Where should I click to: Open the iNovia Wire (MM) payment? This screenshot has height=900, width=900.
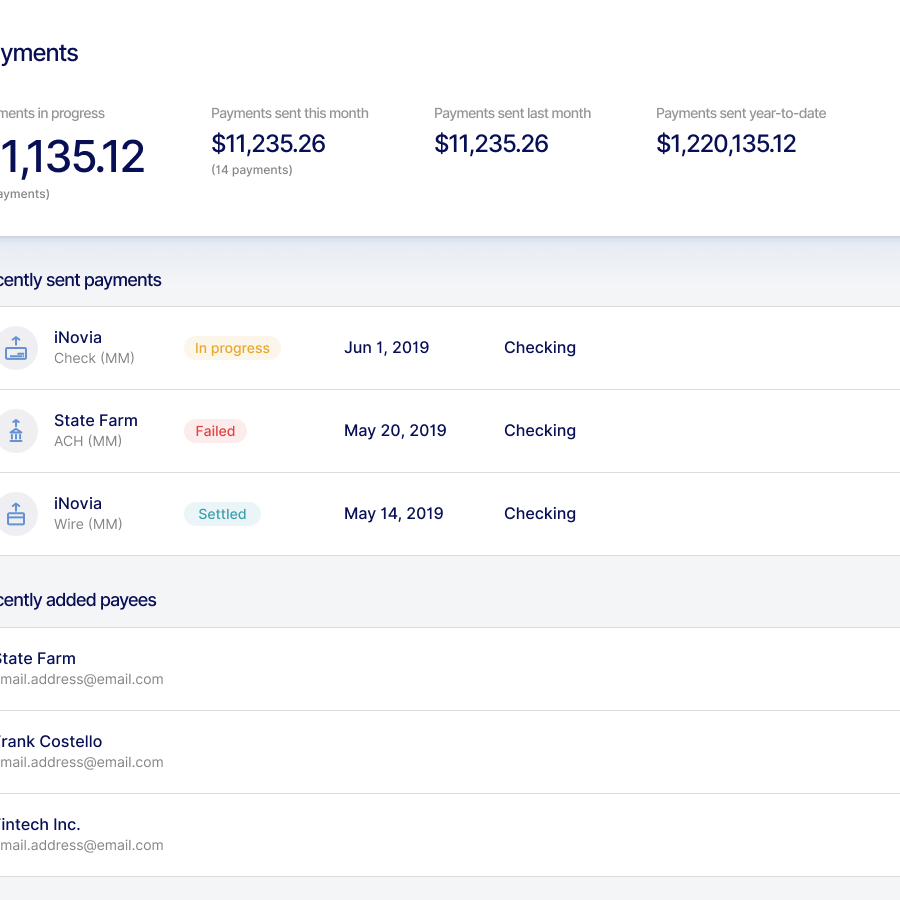click(450, 514)
